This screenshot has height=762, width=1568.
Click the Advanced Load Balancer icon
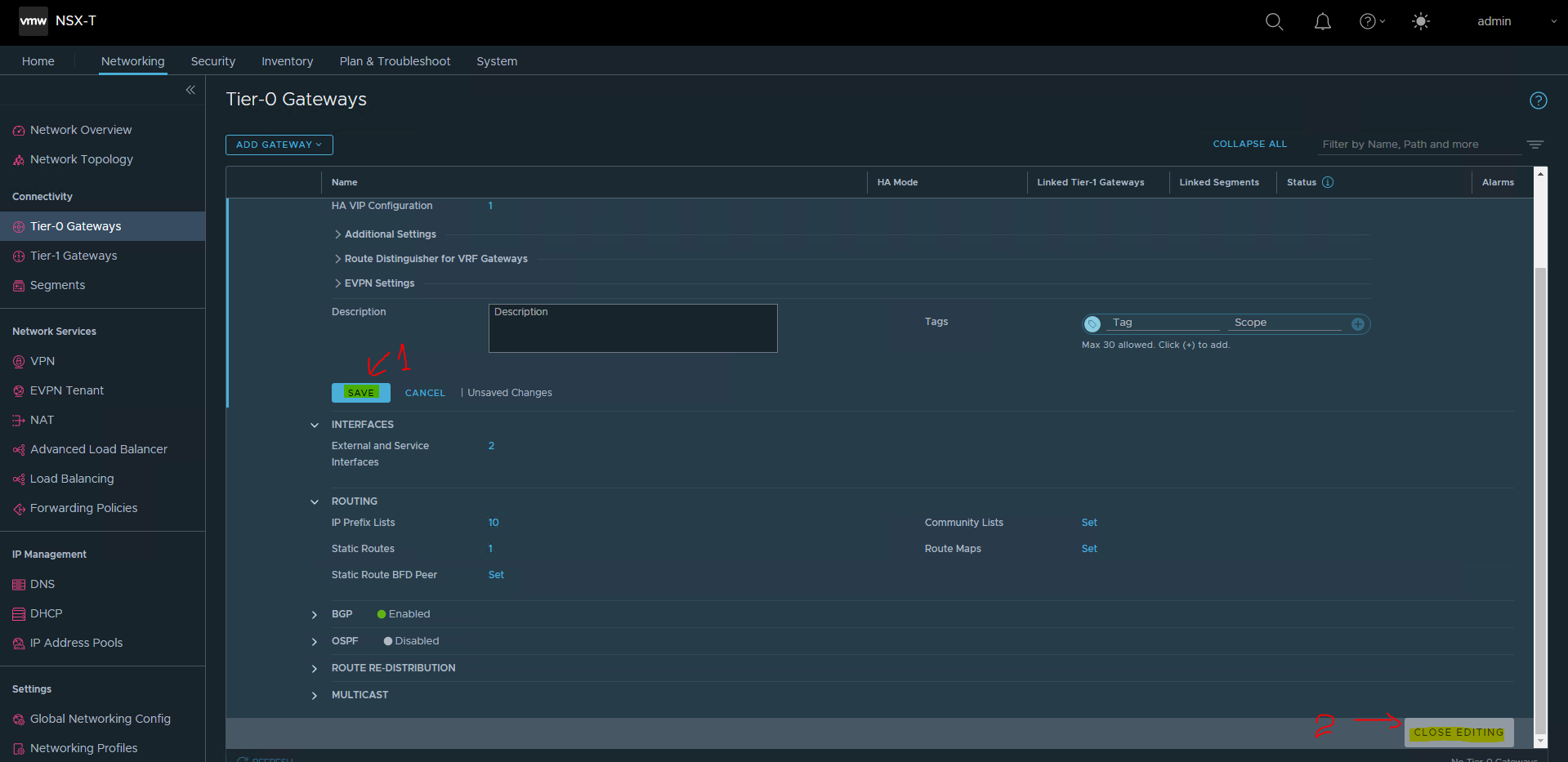click(19, 450)
